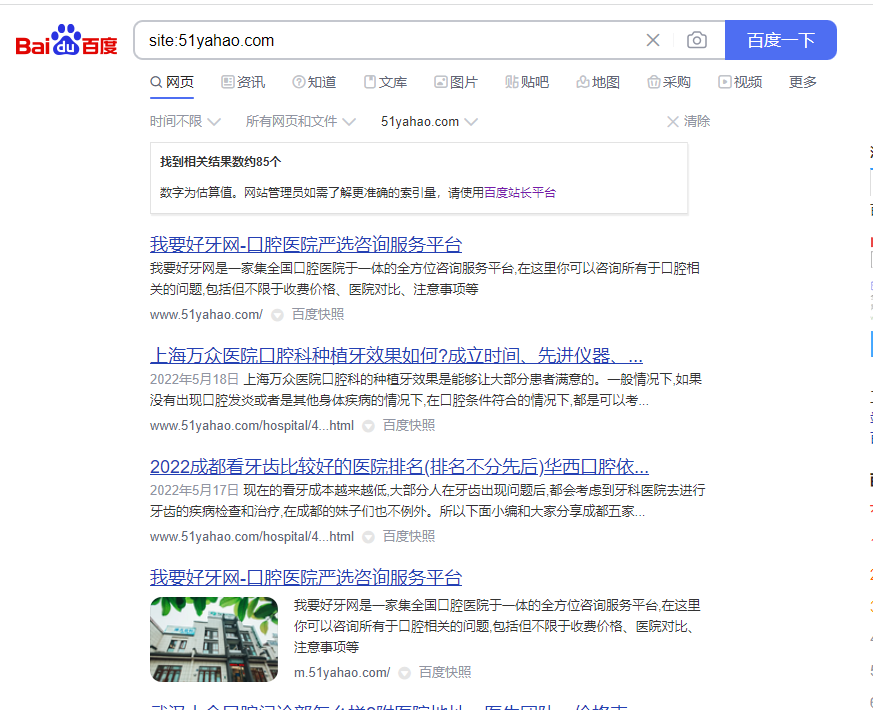Click the 百度一下 search button
The width and height of the screenshot is (873, 710).
[x=780, y=40]
